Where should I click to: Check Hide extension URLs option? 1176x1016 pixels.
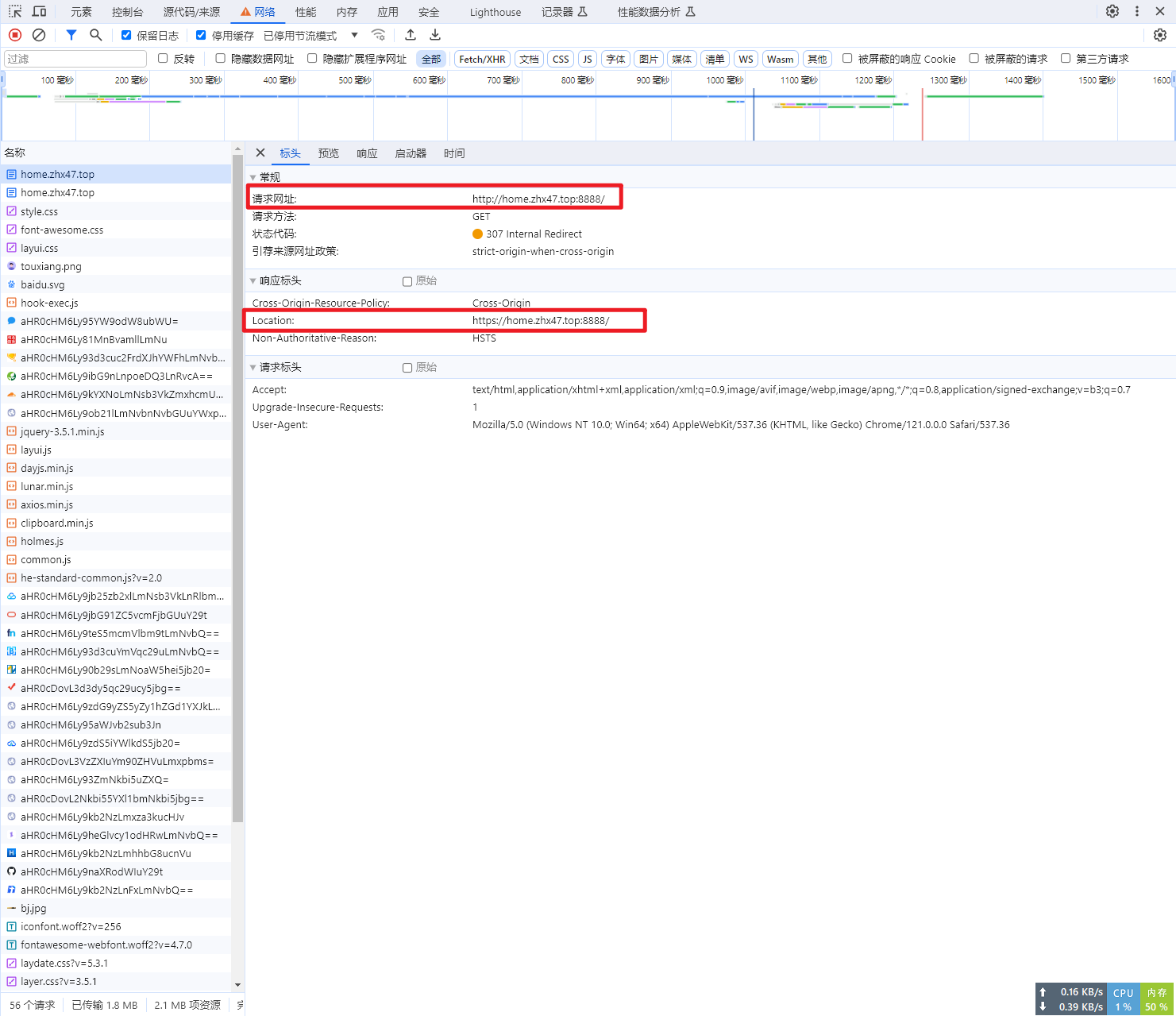click(312, 58)
